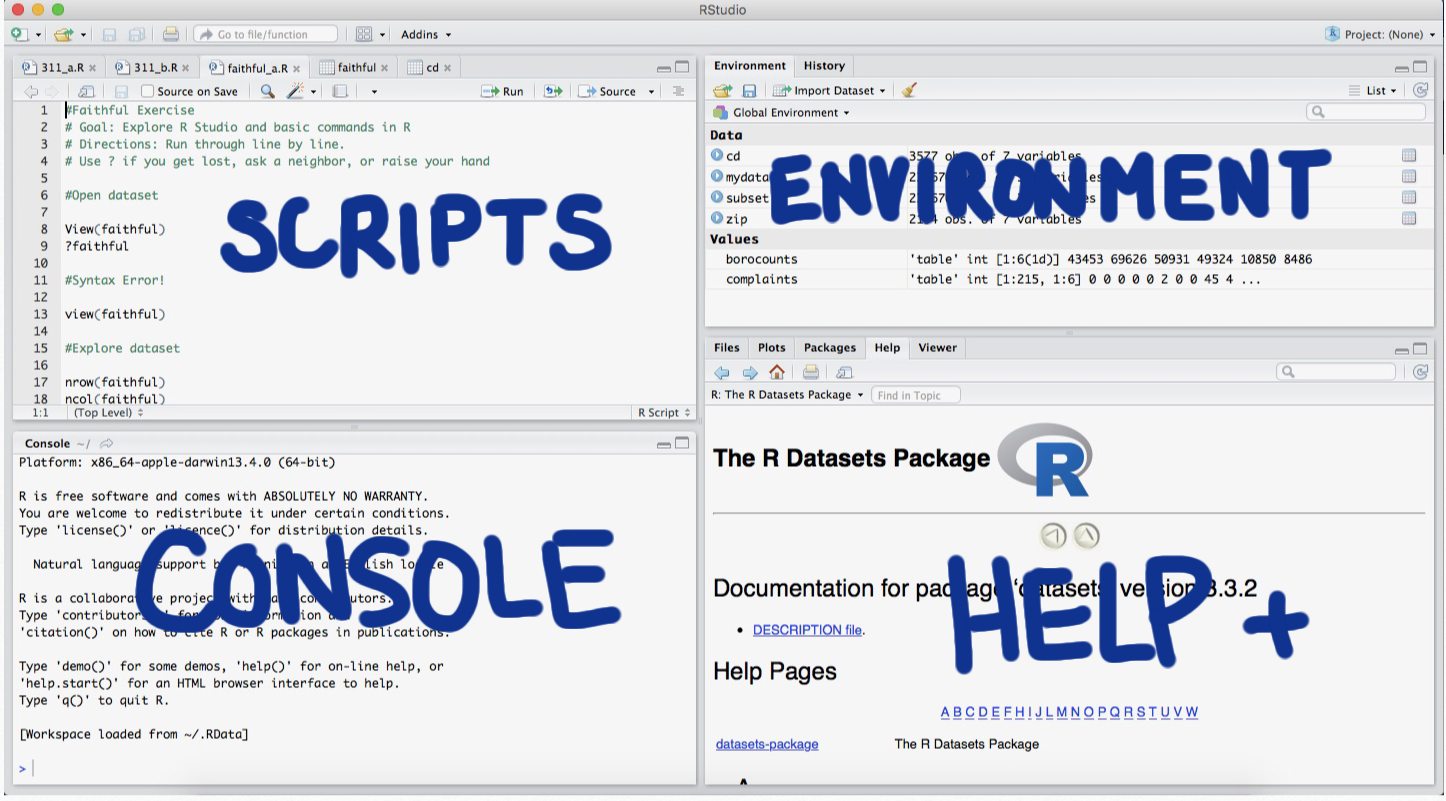Click the Help forward arrow icon
Image resolution: width=1446 pixels, height=801 pixels.
coord(749,372)
